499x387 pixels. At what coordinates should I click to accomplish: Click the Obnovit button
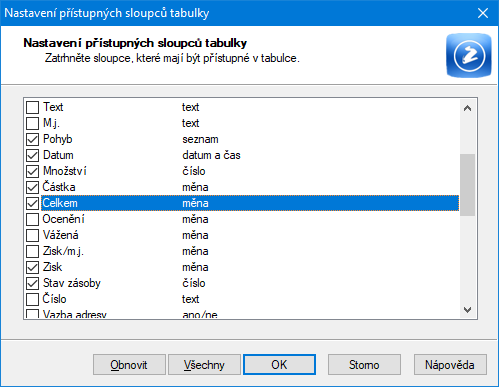[129, 365]
